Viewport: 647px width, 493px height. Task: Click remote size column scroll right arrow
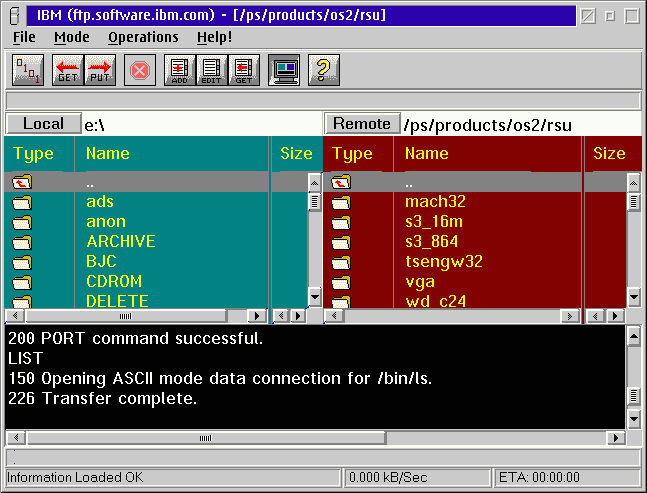click(615, 316)
